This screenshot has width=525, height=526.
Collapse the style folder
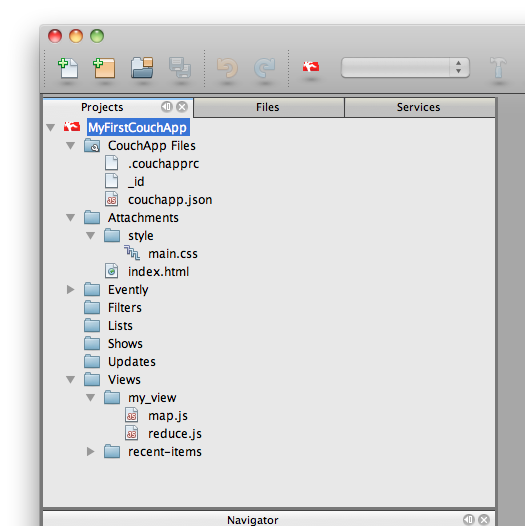point(91,235)
